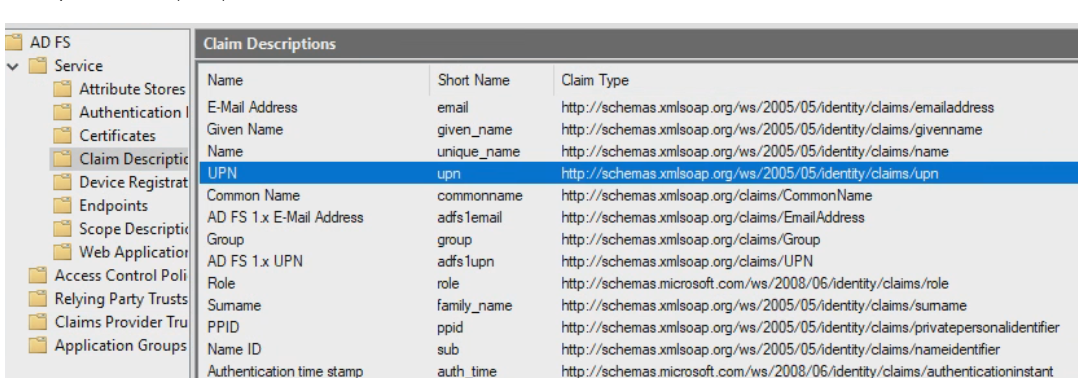1078x378 pixels.
Task: Open Attribute Stores in the tree
Action: [x=132, y=89]
